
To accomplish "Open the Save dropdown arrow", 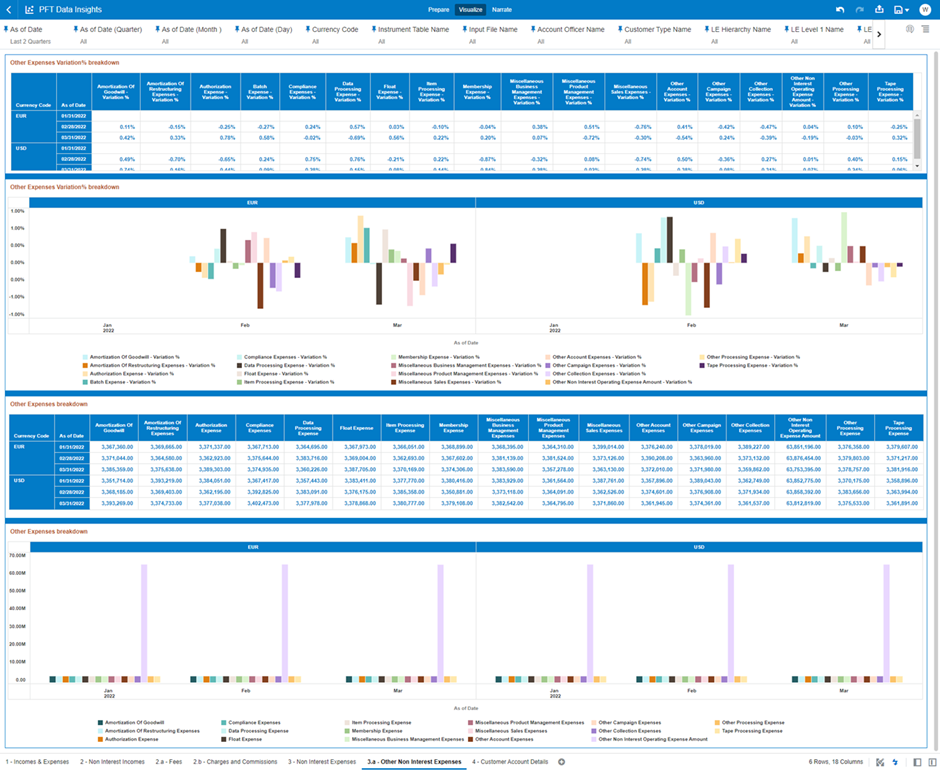I will (909, 9).
